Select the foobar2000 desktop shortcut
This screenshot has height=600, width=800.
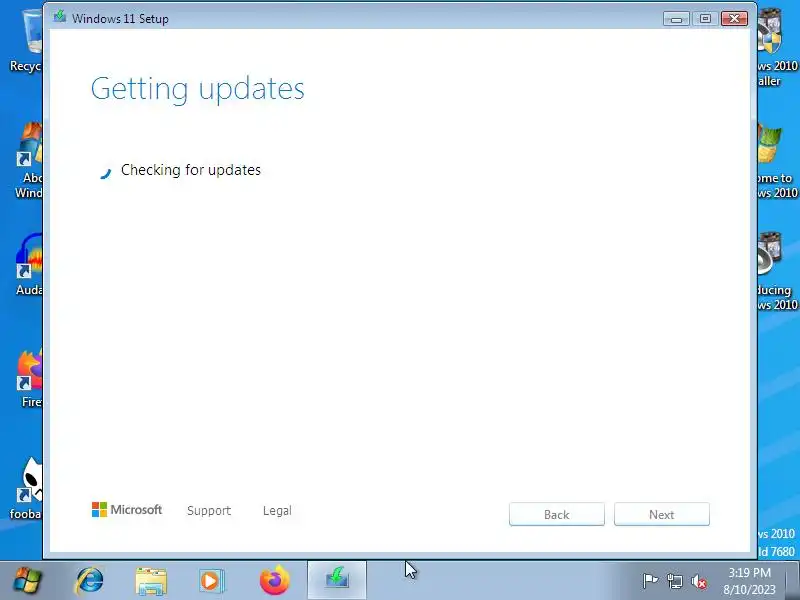point(28,489)
